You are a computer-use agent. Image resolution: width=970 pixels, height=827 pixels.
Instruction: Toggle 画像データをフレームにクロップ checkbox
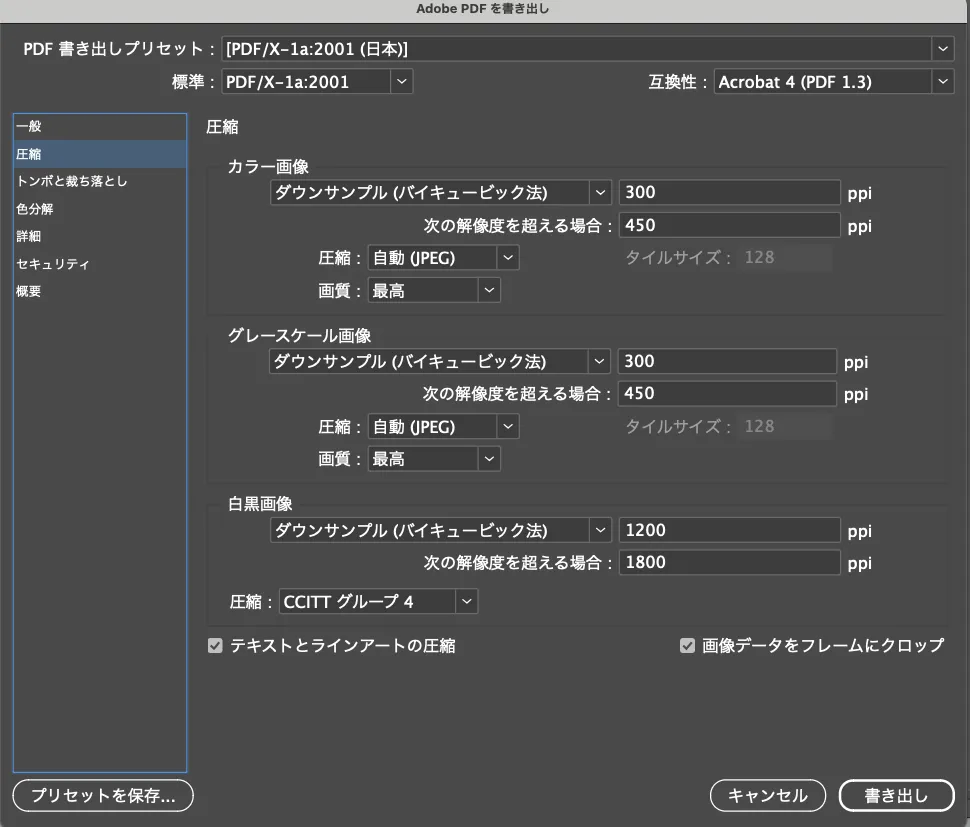[687, 646]
